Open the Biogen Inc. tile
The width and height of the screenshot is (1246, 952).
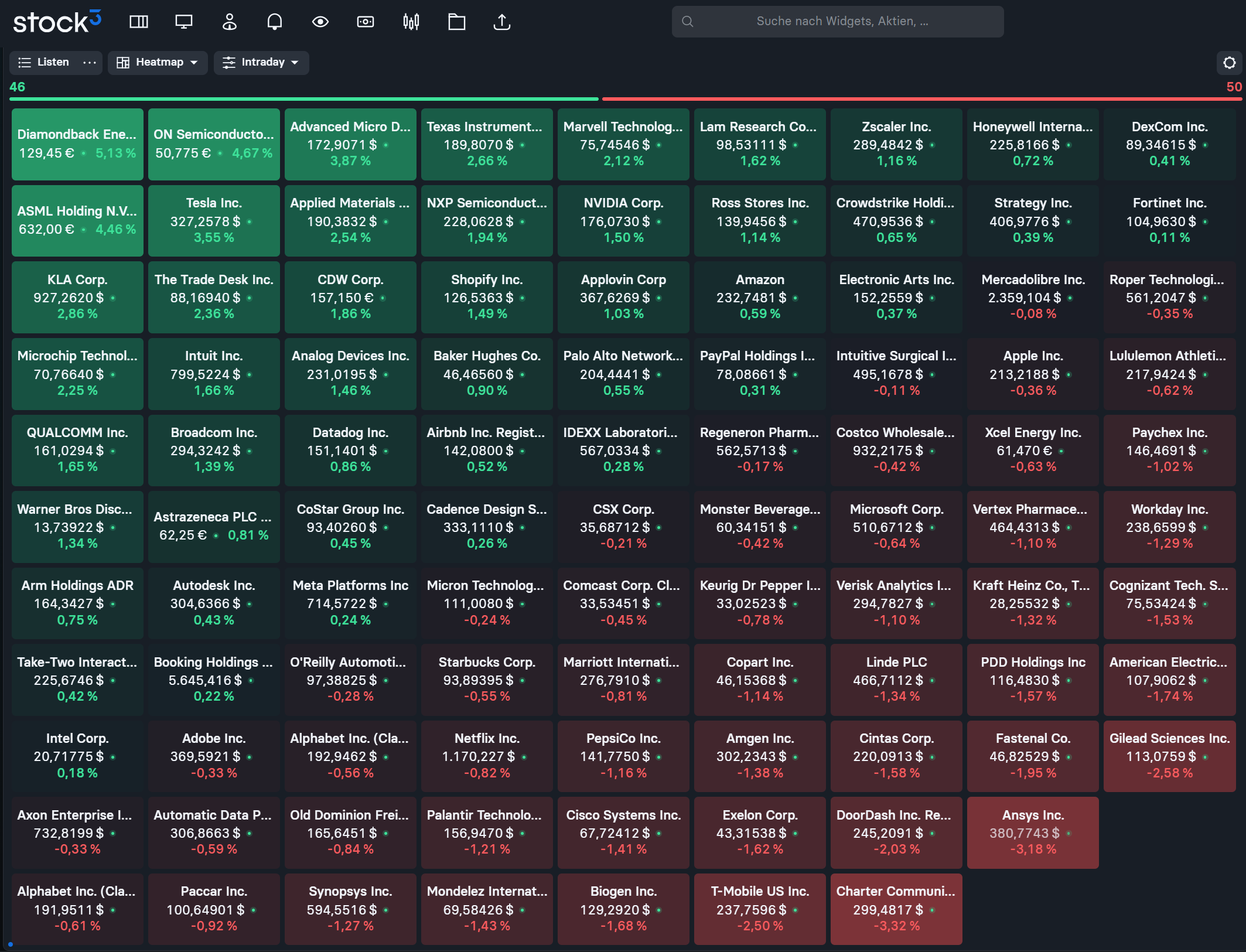point(623,909)
